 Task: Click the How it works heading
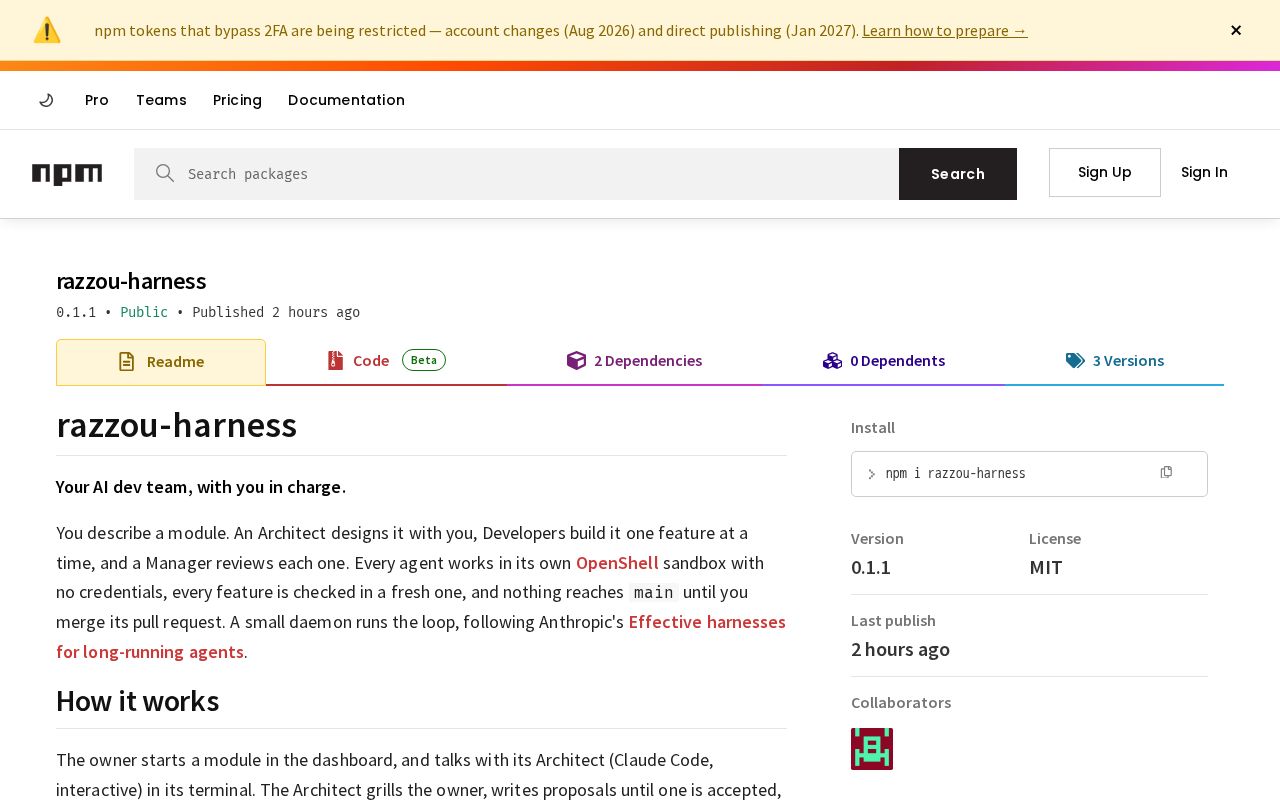click(x=137, y=701)
